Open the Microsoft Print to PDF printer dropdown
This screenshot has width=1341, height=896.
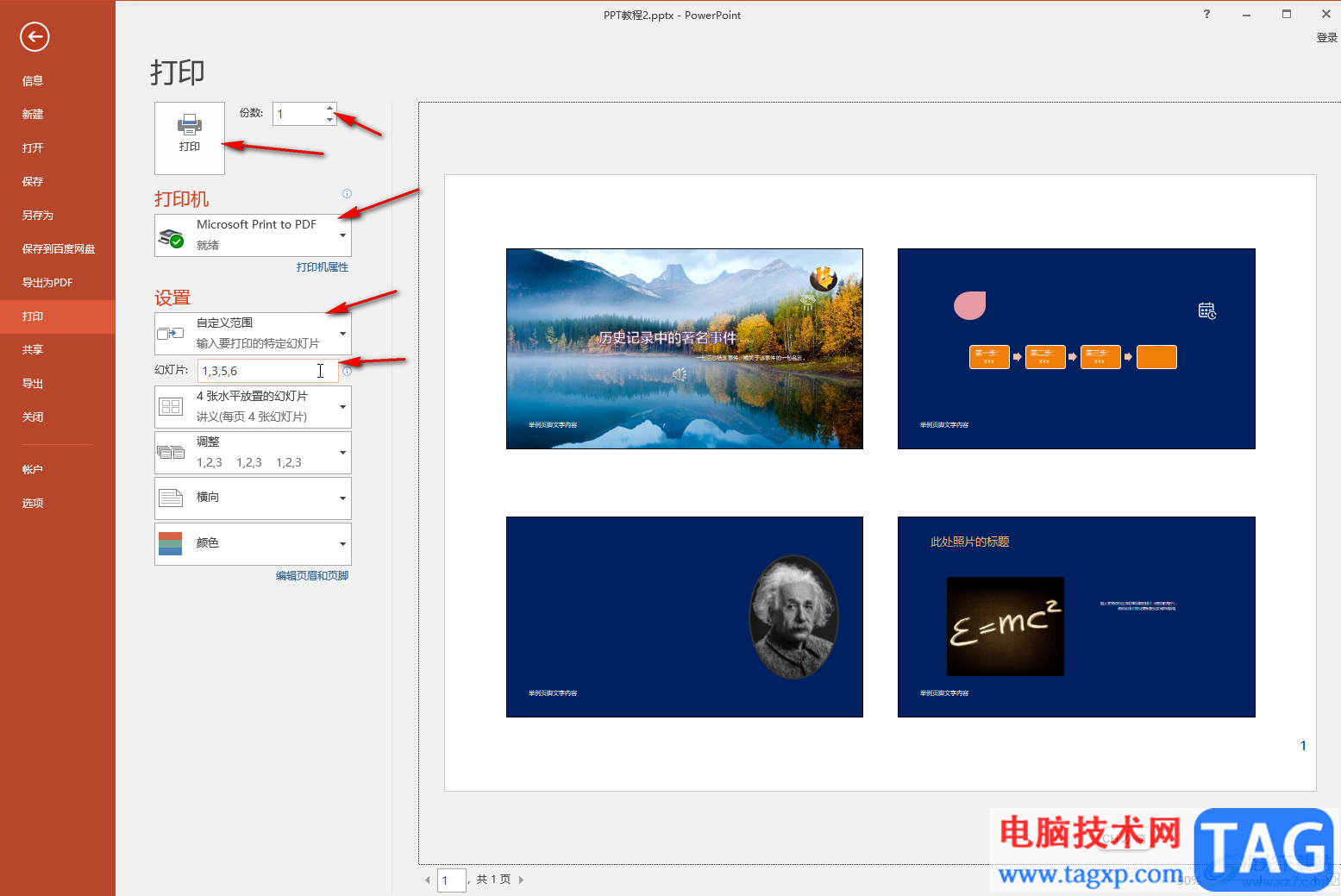pyautogui.click(x=253, y=235)
